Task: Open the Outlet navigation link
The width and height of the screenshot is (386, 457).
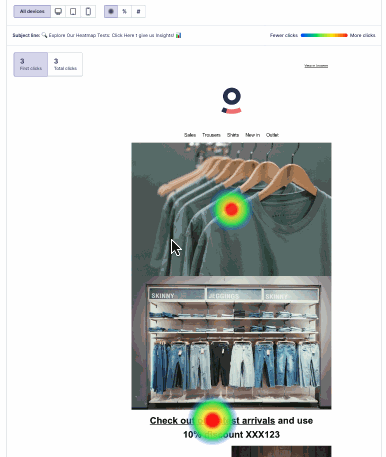Action: click(x=272, y=135)
